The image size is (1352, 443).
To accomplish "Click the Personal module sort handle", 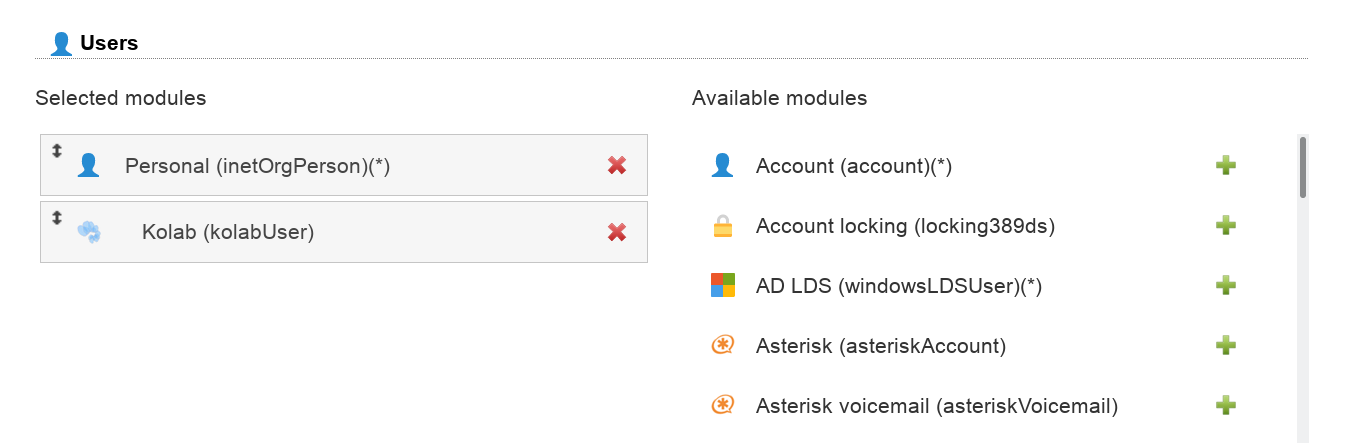I will [57, 150].
